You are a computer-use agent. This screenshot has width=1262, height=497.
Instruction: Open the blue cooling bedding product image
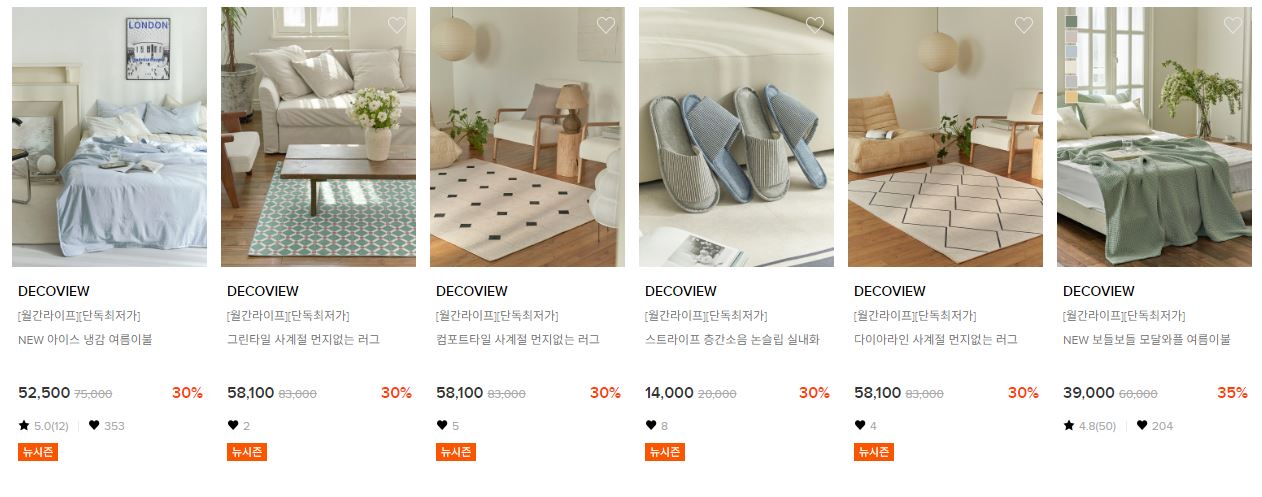click(x=109, y=137)
